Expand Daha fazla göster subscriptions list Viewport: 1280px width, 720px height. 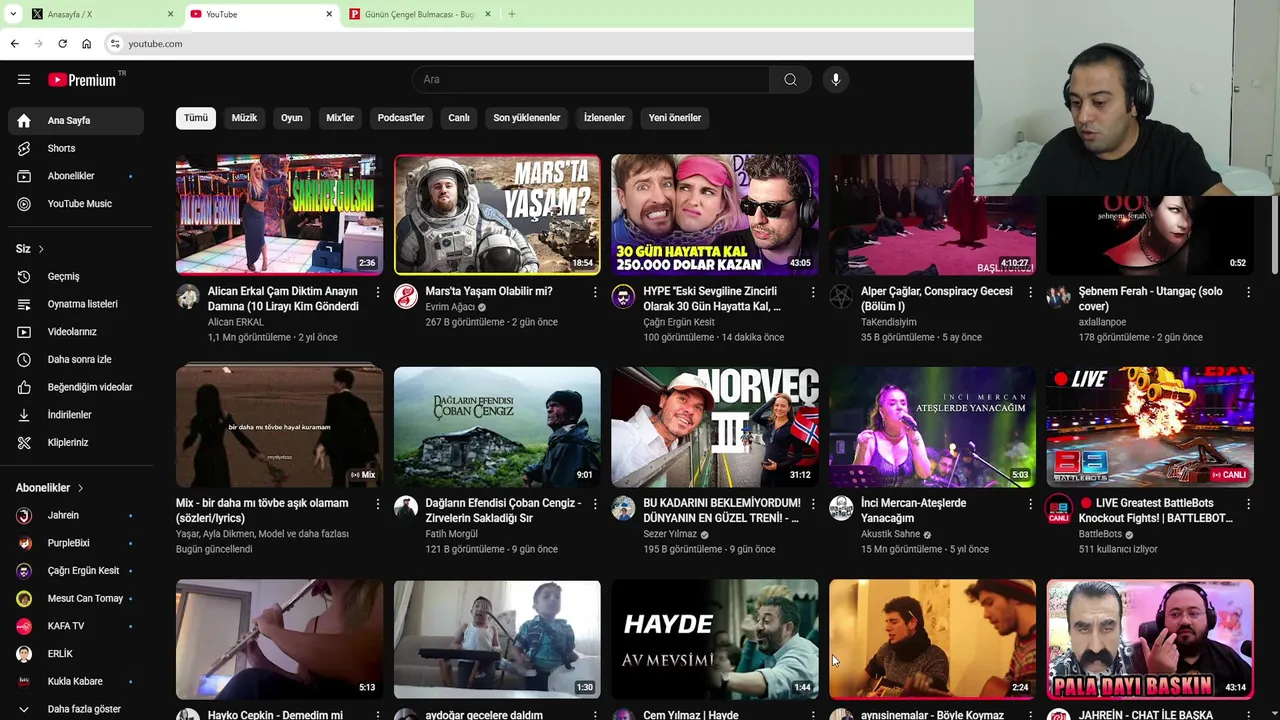click(x=76, y=709)
